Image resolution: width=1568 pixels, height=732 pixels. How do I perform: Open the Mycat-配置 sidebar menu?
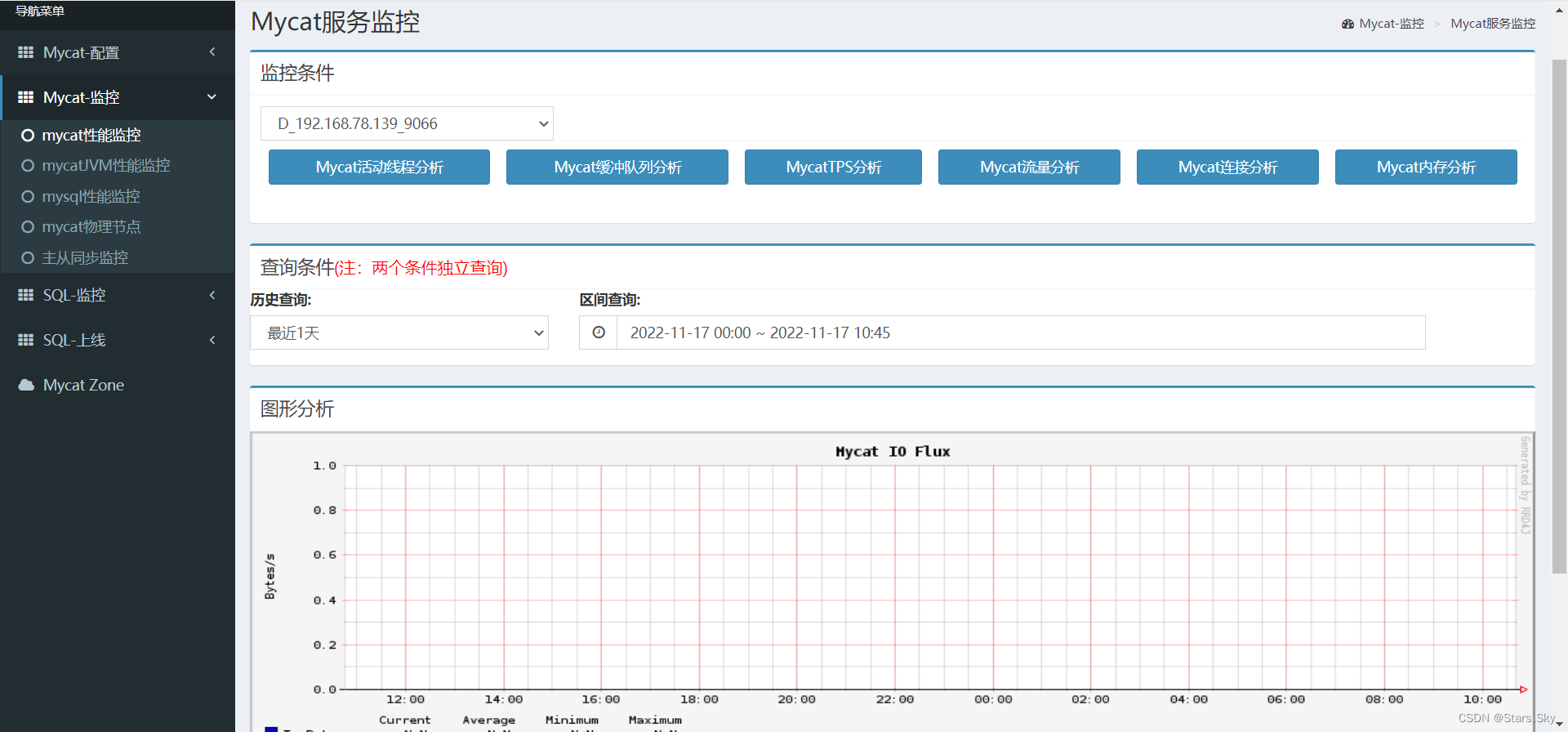[118, 52]
